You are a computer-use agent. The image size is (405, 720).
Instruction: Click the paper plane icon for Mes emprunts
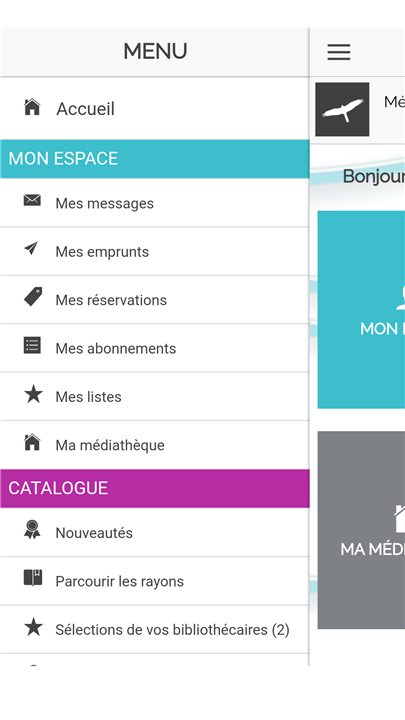(x=31, y=248)
